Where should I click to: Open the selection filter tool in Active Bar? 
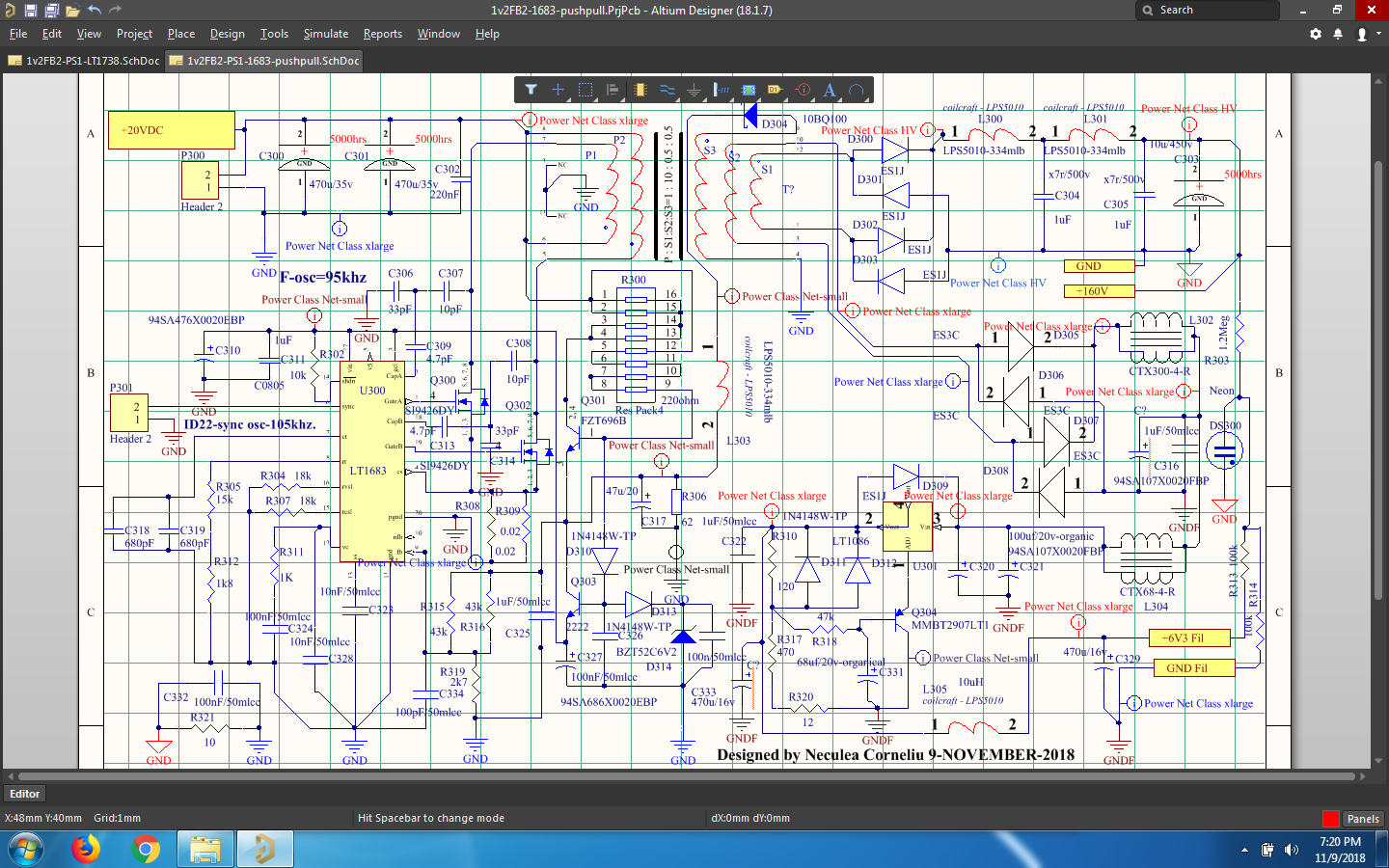tap(531, 90)
